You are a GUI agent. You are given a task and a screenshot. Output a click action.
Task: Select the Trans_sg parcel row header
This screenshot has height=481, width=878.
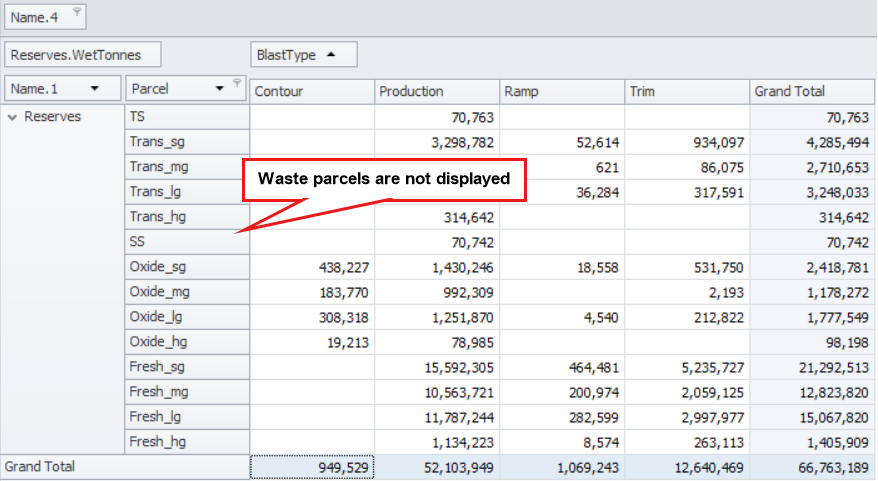click(x=186, y=142)
